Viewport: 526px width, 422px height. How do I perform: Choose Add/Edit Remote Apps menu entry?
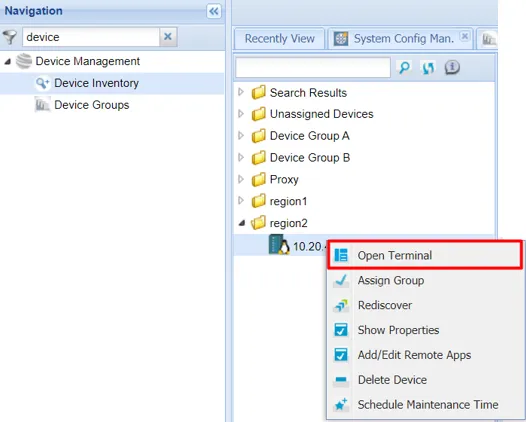(425, 355)
